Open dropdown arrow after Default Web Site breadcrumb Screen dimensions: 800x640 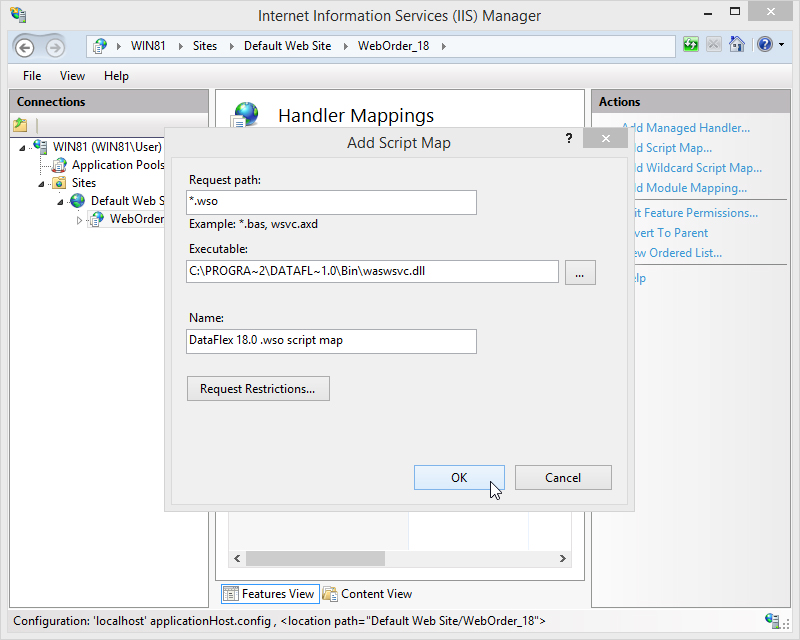point(345,46)
